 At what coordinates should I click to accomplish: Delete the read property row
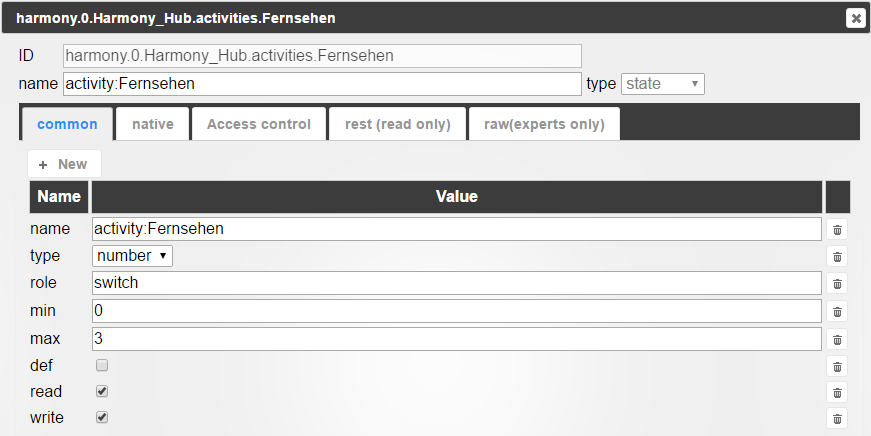click(838, 392)
